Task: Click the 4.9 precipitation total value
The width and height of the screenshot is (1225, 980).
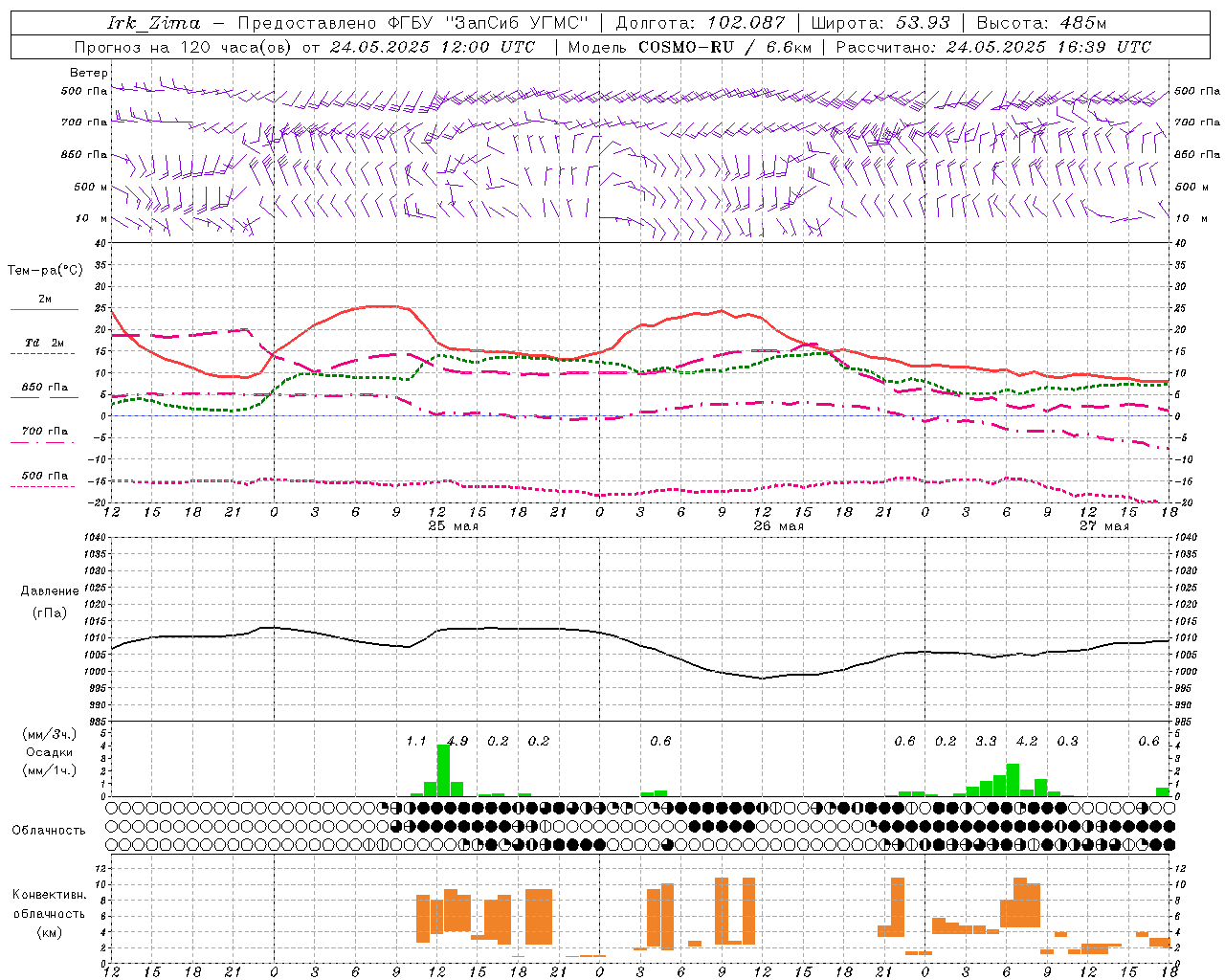Action: point(457,742)
